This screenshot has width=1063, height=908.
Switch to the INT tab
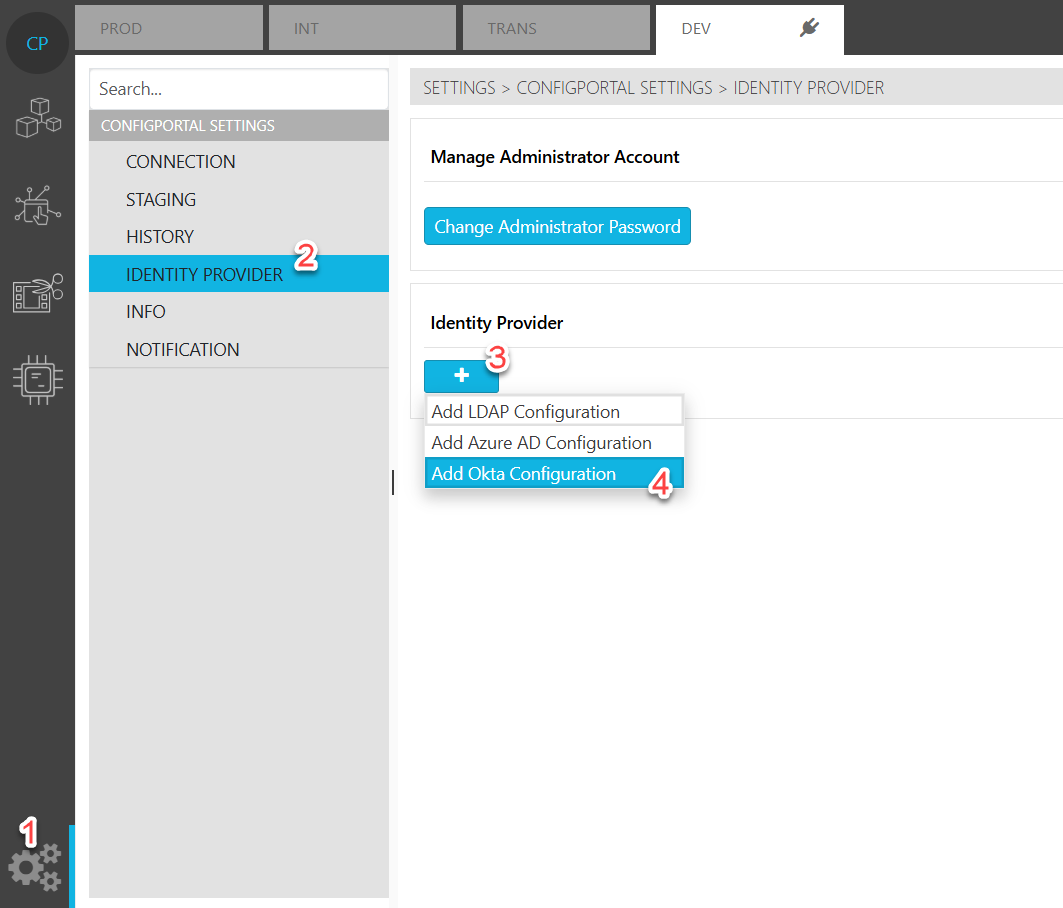pyautogui.click(x=362, y=29)
